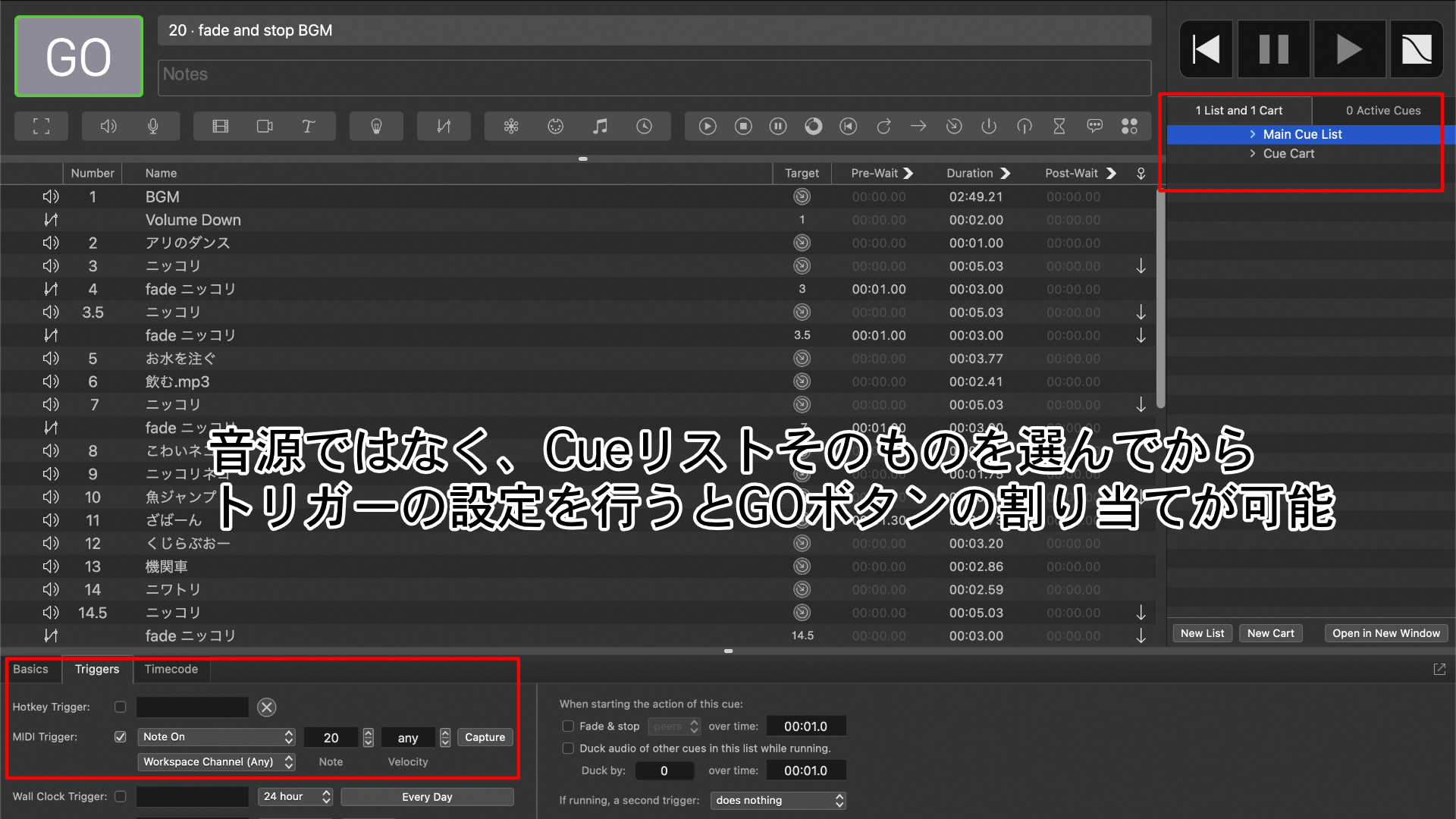Click the Notes text field
This screenshot has width=1456, height=819.
pyautogui.click(x=654, y=79)
